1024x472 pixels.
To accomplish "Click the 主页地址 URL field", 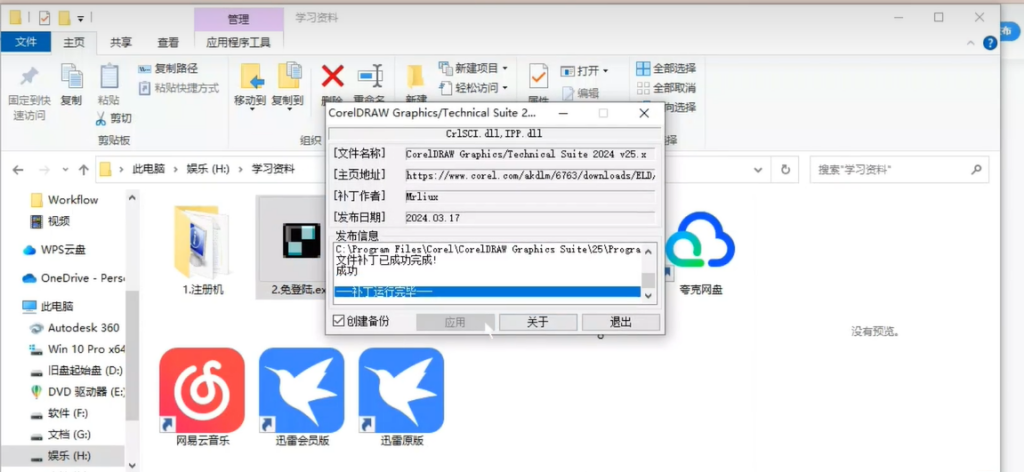I will pyautogui.click(x=530, y=175).
